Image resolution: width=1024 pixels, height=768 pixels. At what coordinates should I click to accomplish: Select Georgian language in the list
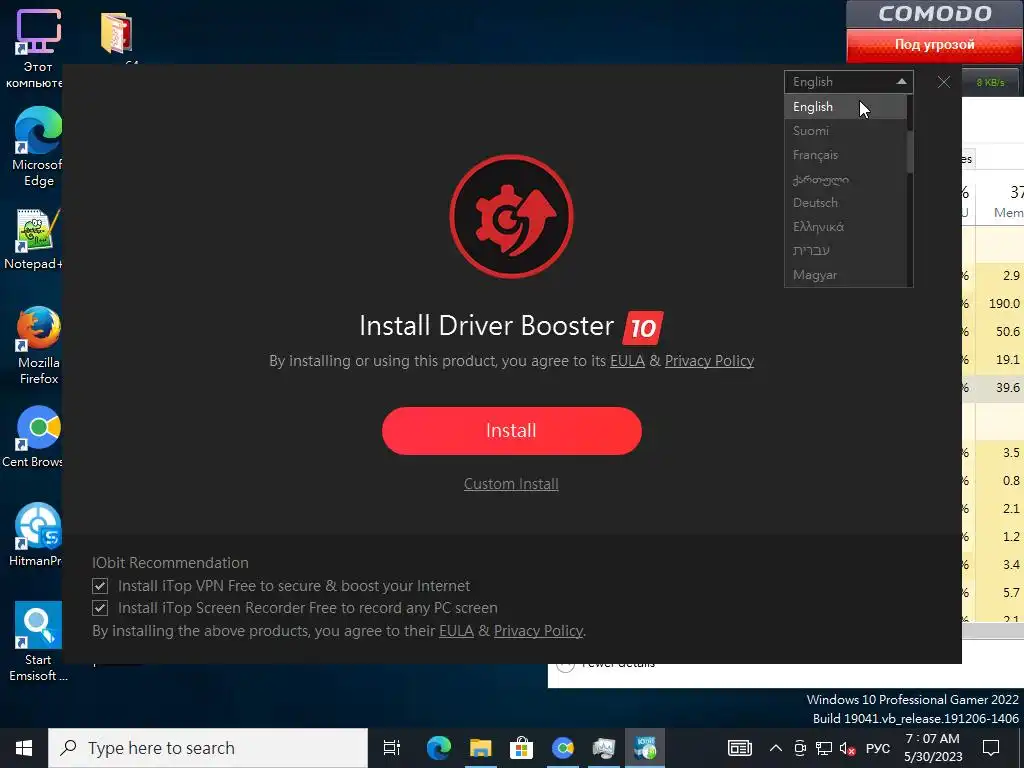pos(845,179)
